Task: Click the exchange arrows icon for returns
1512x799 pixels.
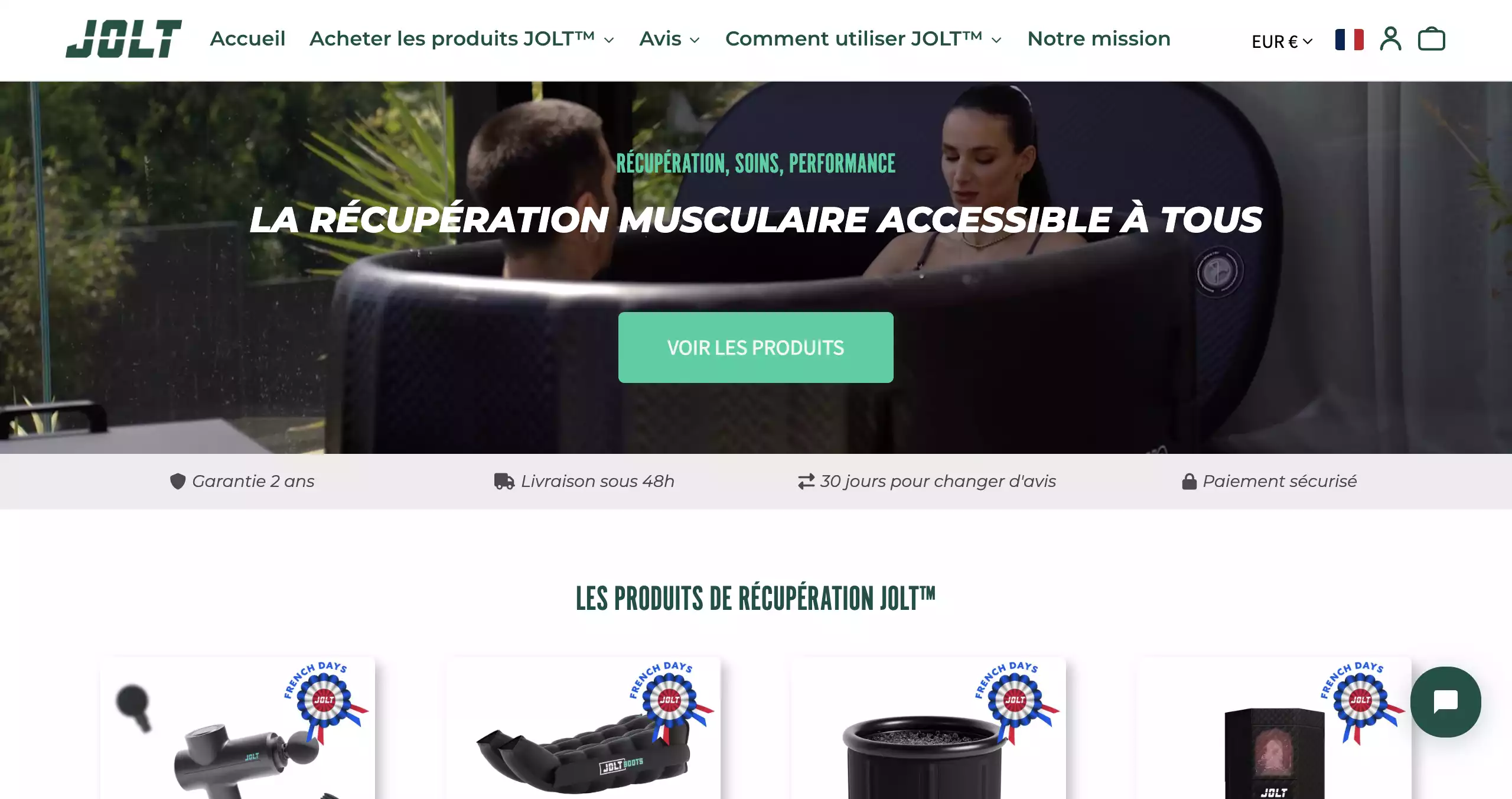Action: (x=806, y=481)
